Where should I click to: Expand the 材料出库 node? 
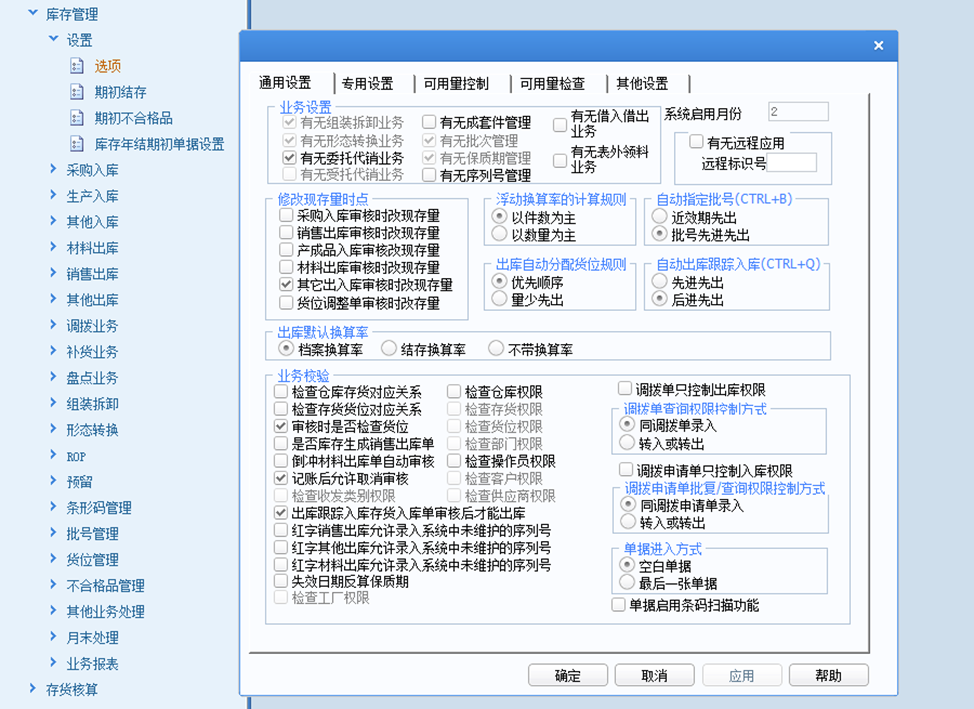pyautogui.click(x=53, y=247)
